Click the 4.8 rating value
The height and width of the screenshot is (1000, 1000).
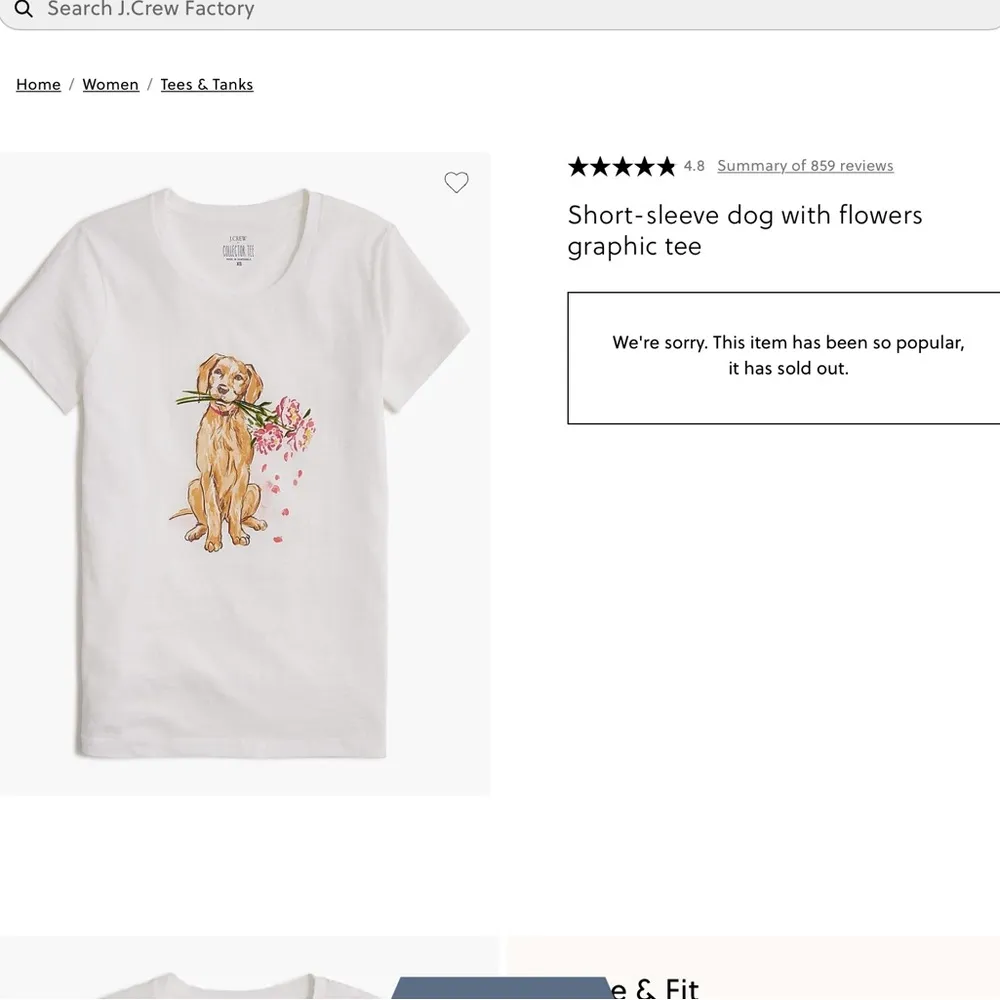click(695, 166)
